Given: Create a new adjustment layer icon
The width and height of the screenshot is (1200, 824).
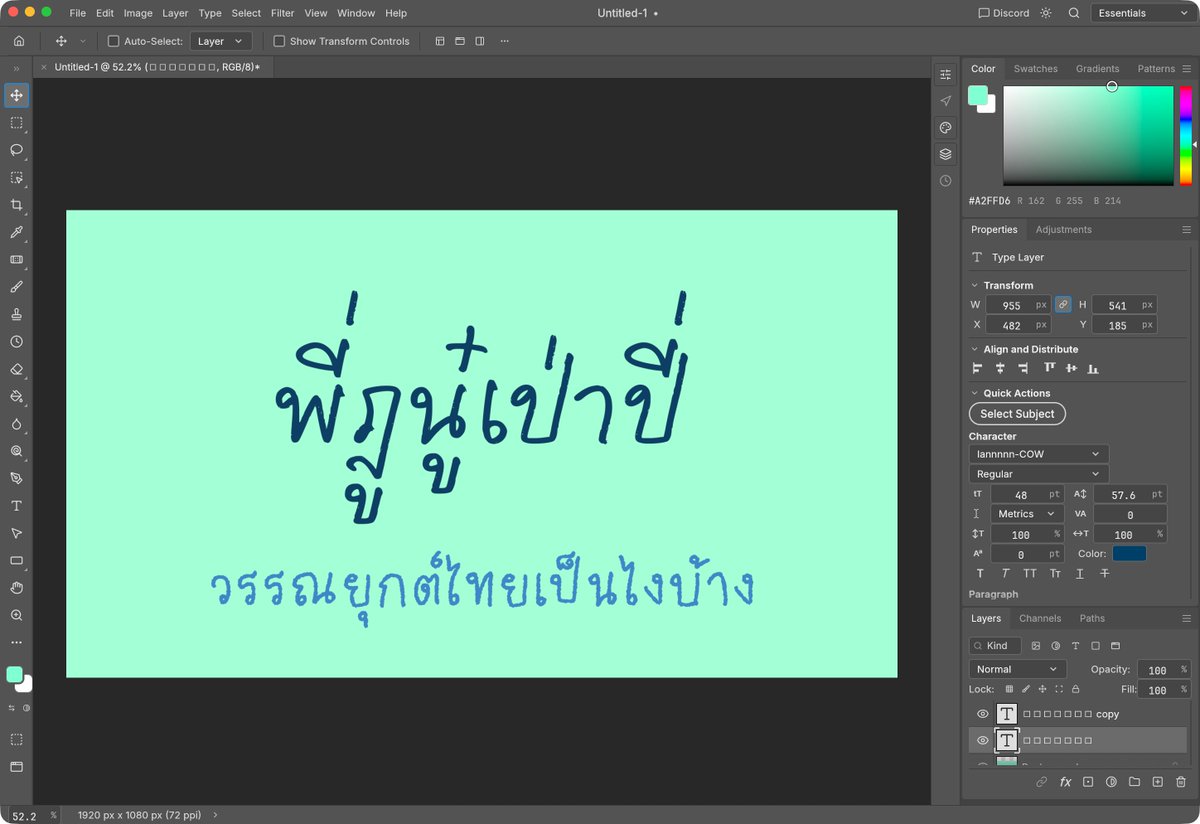Looking at the screenshot, I should tap(1111, 782).
